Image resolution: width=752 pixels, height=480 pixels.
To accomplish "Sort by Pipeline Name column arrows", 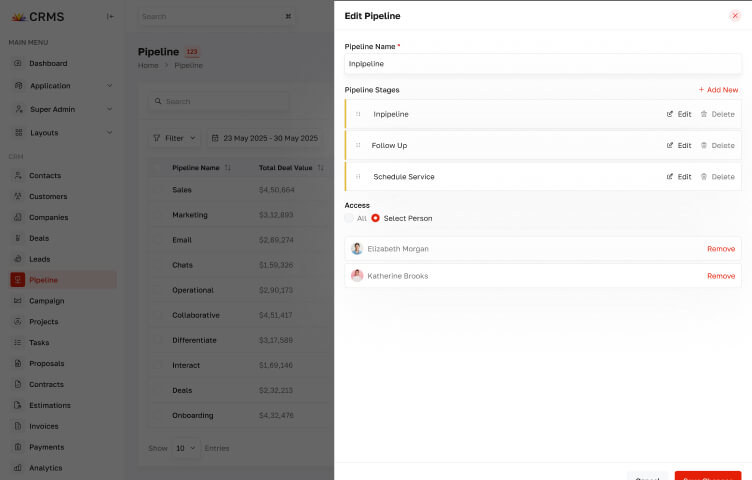I will pos(228,168).
